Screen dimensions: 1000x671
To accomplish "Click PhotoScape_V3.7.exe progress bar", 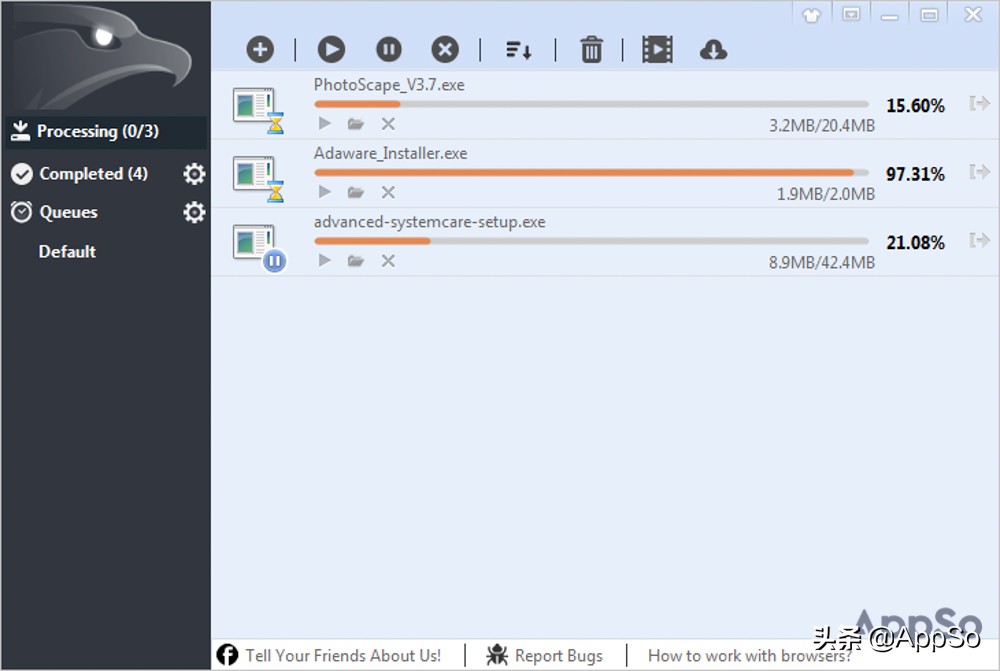I will (591, 103).
